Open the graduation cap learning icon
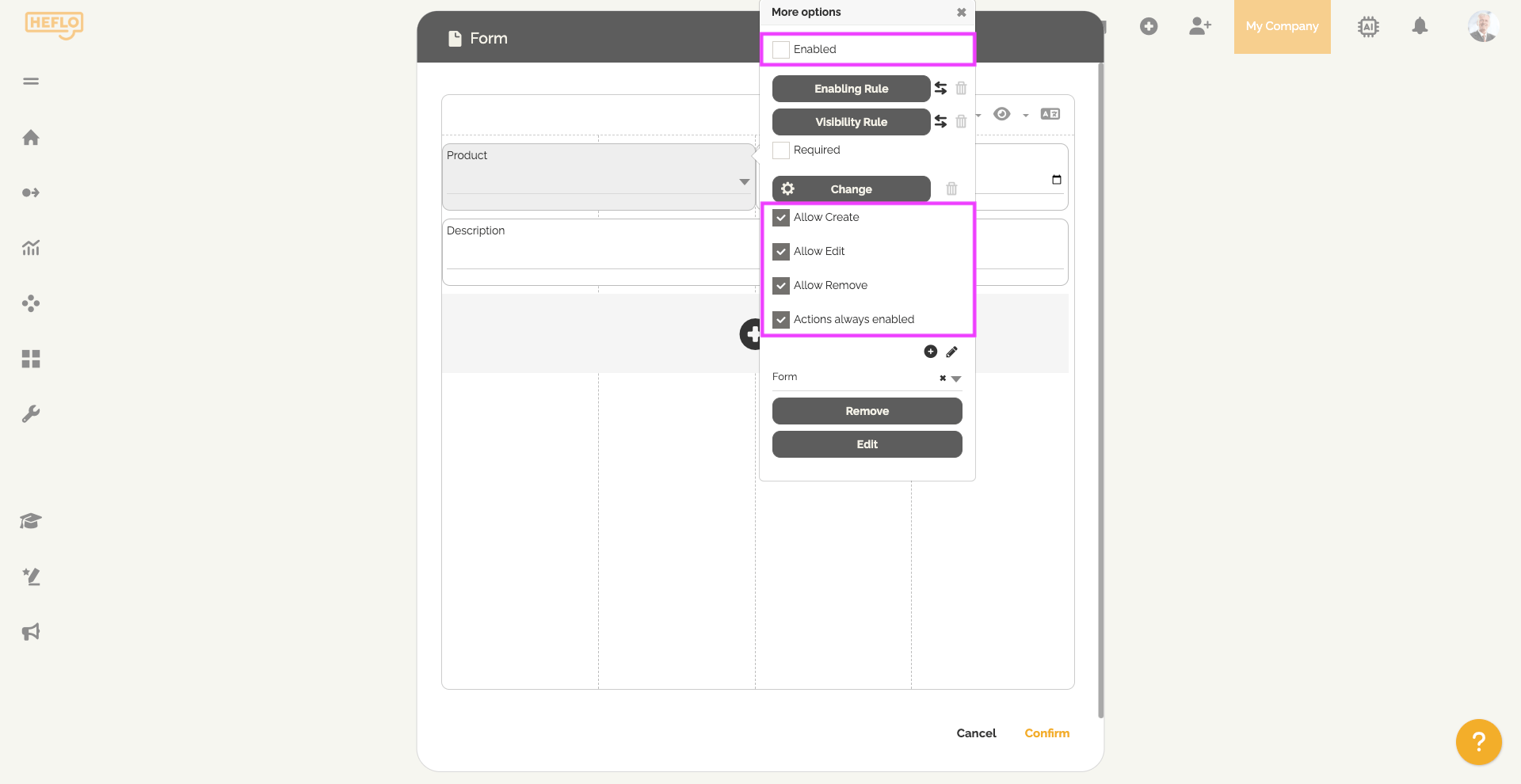1521x784 pixels. (x=31, y=521)
